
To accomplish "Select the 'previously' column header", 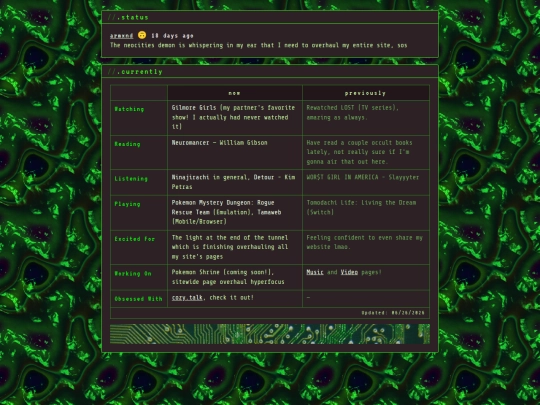I will point(366,93).
